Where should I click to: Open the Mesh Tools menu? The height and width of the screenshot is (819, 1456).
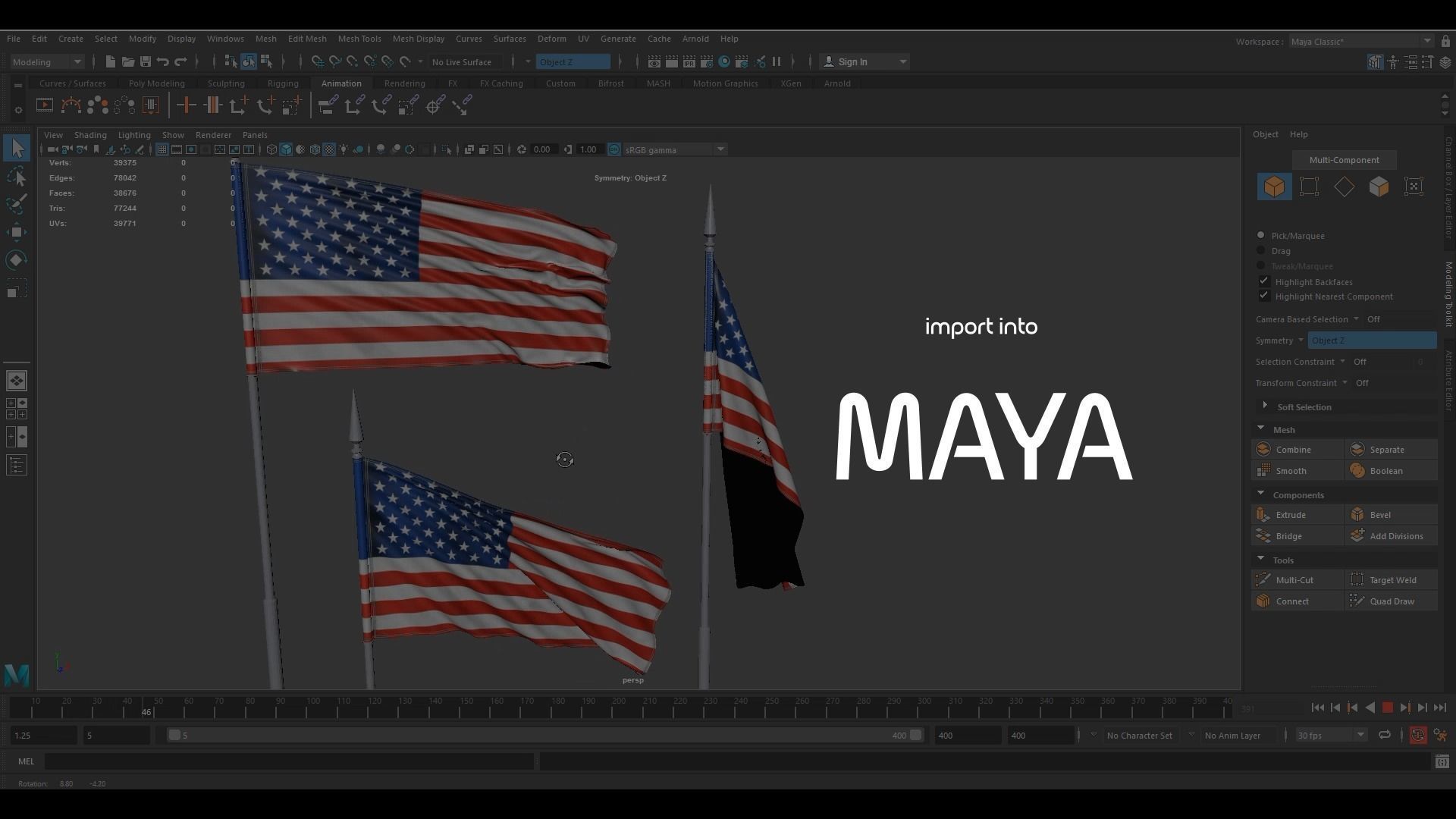tap(359, 39)
